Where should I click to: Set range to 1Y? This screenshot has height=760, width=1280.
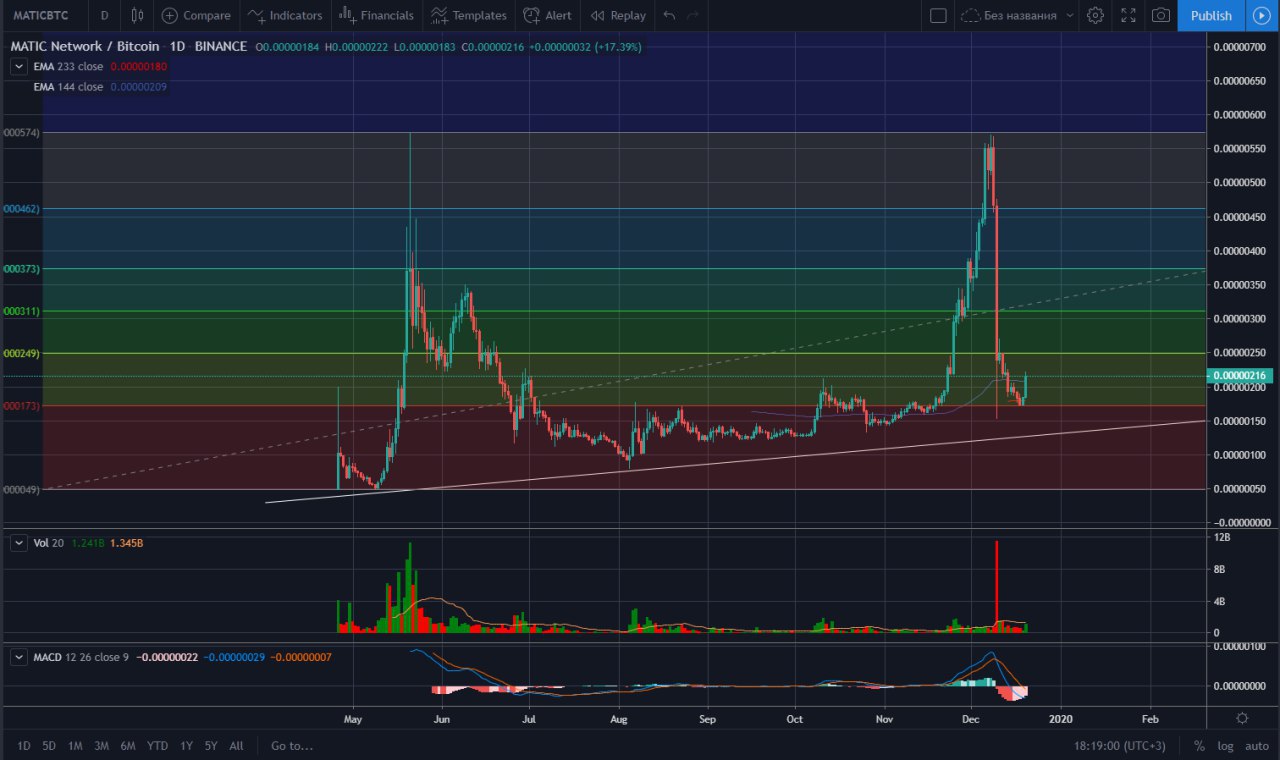186,745
